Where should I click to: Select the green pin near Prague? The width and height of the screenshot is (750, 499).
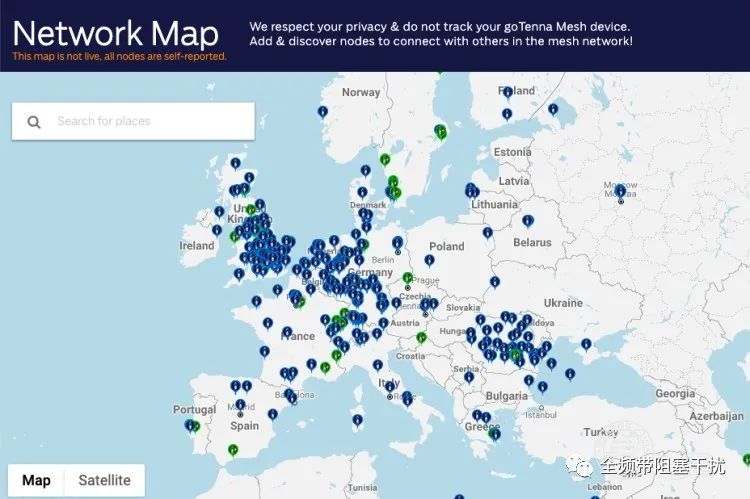pyautogui.click(x=408, y=278)
